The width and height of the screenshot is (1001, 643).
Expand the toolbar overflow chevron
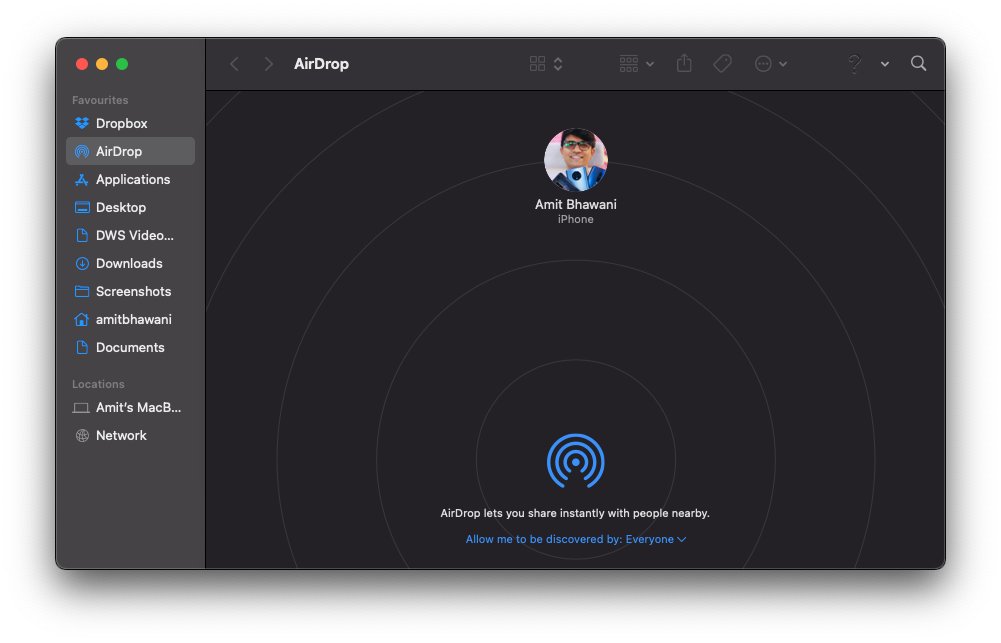pyautogui.click(x=885, y=64)
